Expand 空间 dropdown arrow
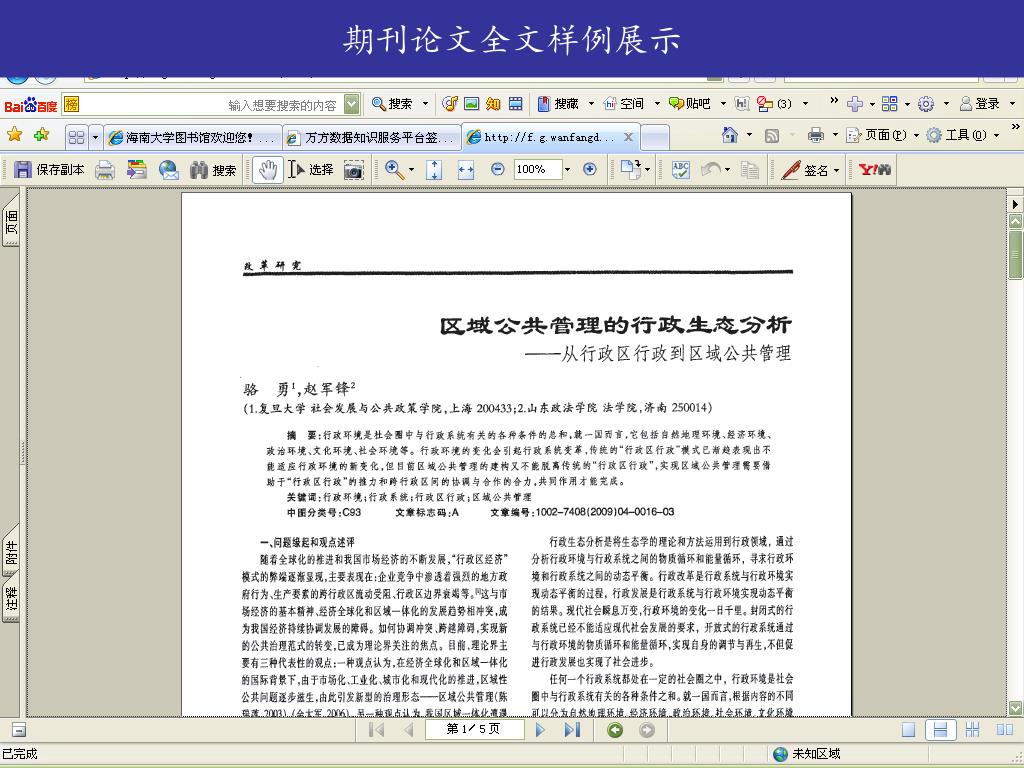Screen dimensions: 1024x768 [x=657, y=103]
